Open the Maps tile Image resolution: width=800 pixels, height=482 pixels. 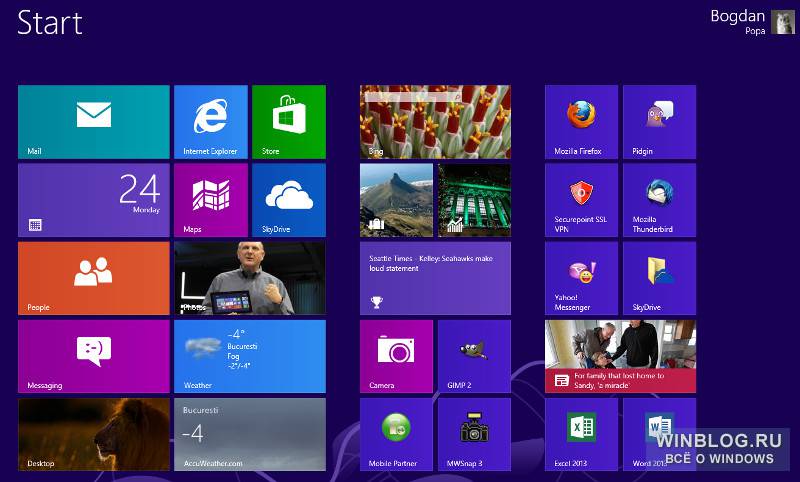211,200
